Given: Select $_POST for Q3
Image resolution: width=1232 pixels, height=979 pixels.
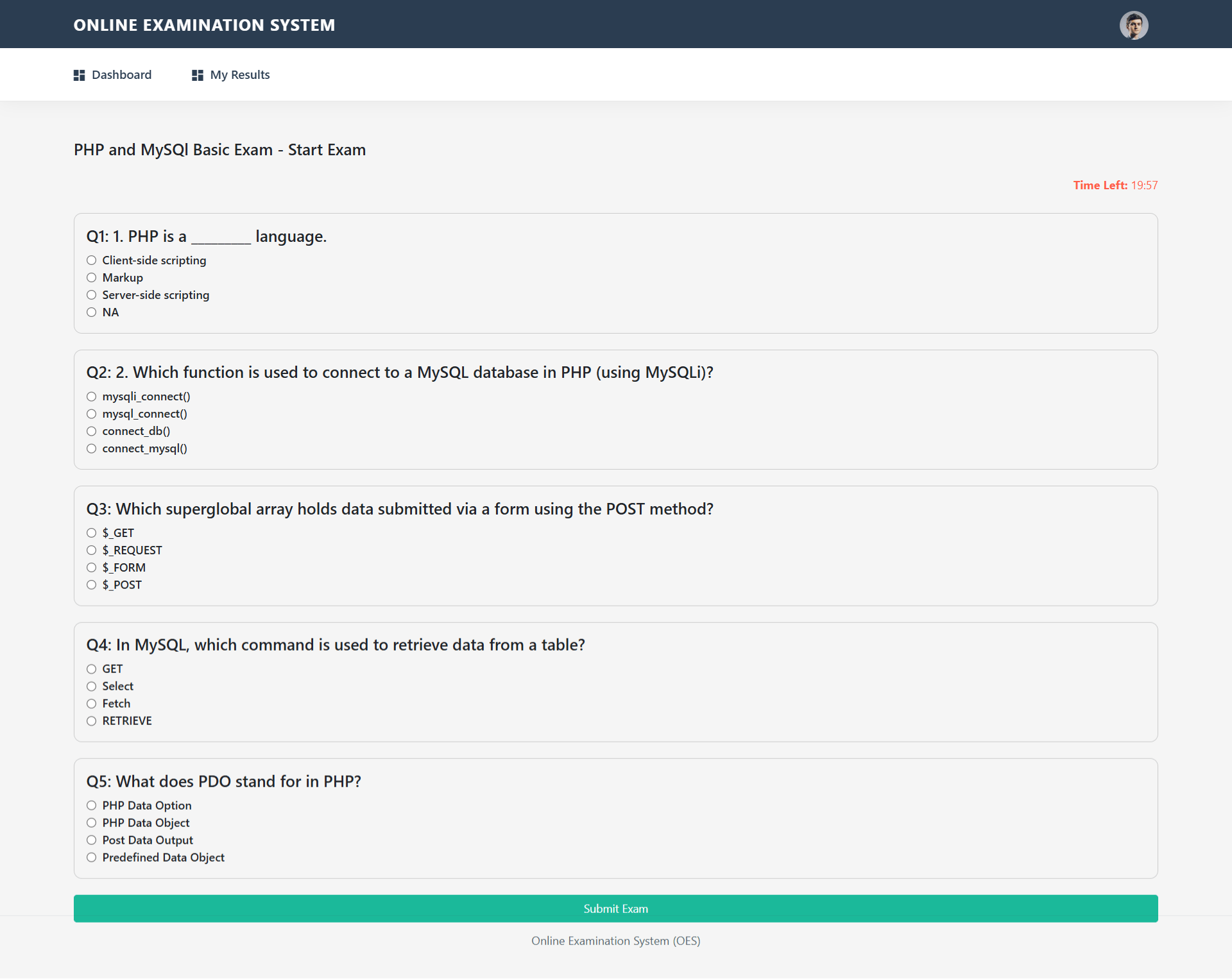Looking at the screenshot, I should (92, 585).
